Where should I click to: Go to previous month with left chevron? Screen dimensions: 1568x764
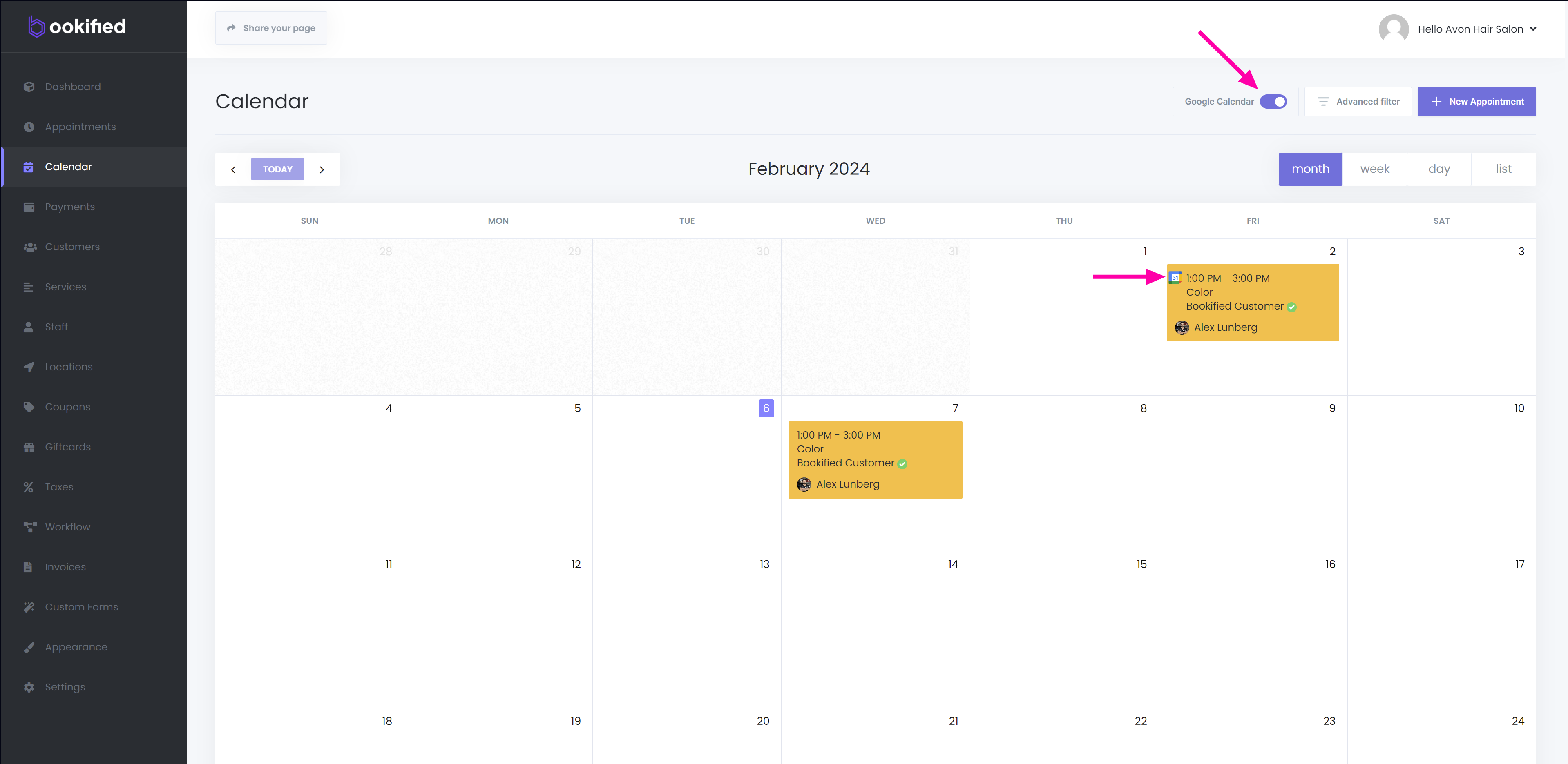233,170
